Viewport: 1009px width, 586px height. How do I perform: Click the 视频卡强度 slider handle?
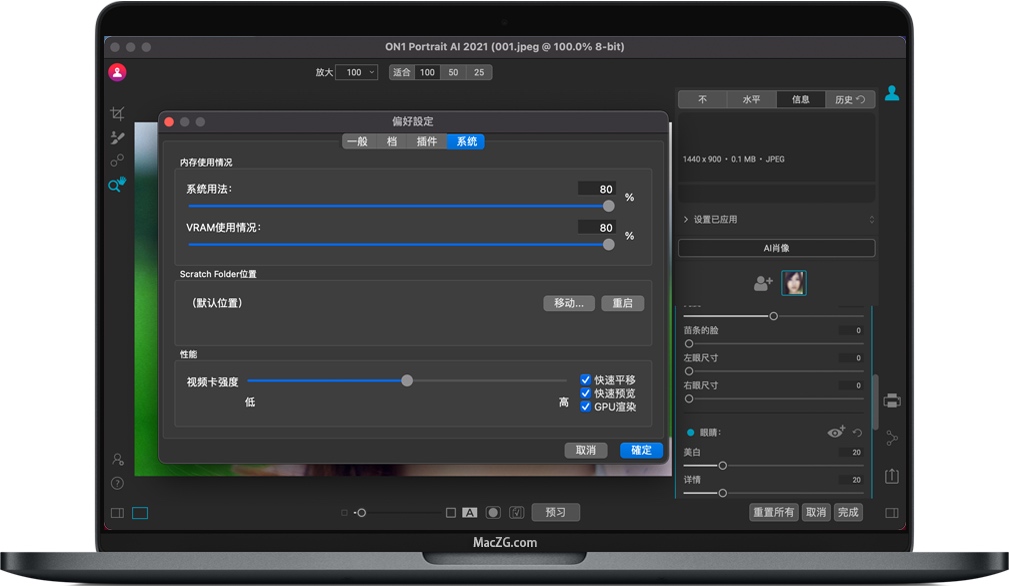(x=407, y=380)
